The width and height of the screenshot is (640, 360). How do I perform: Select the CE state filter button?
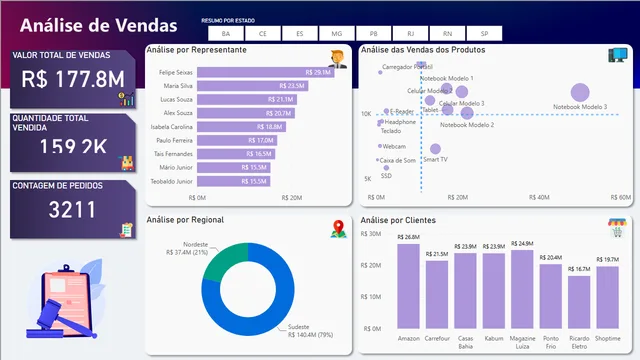[x=263, y=33]
